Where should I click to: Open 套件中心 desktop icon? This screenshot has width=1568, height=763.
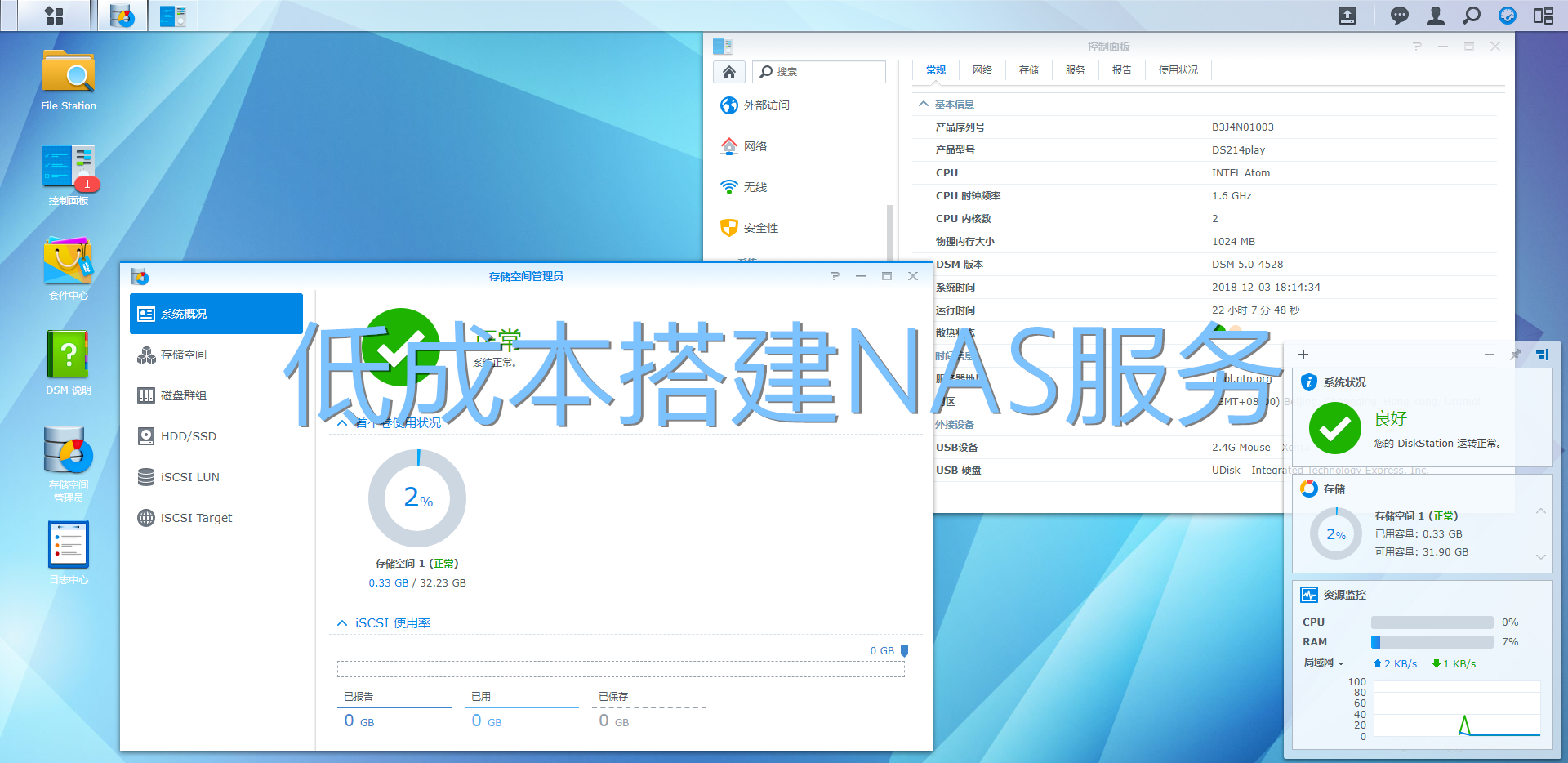tap(69, 270)
